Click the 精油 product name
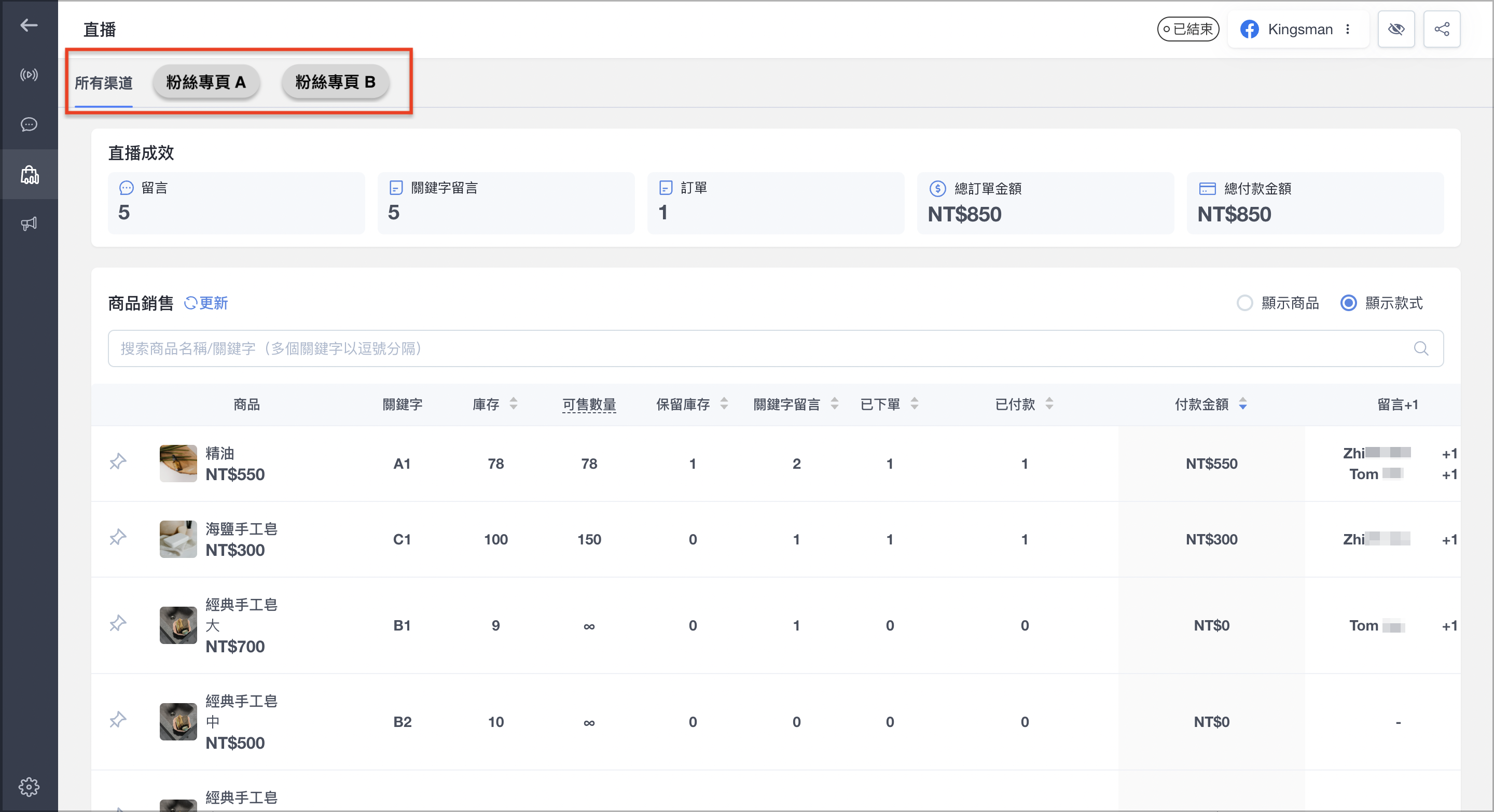1494x812 pixels. point(220,453)
